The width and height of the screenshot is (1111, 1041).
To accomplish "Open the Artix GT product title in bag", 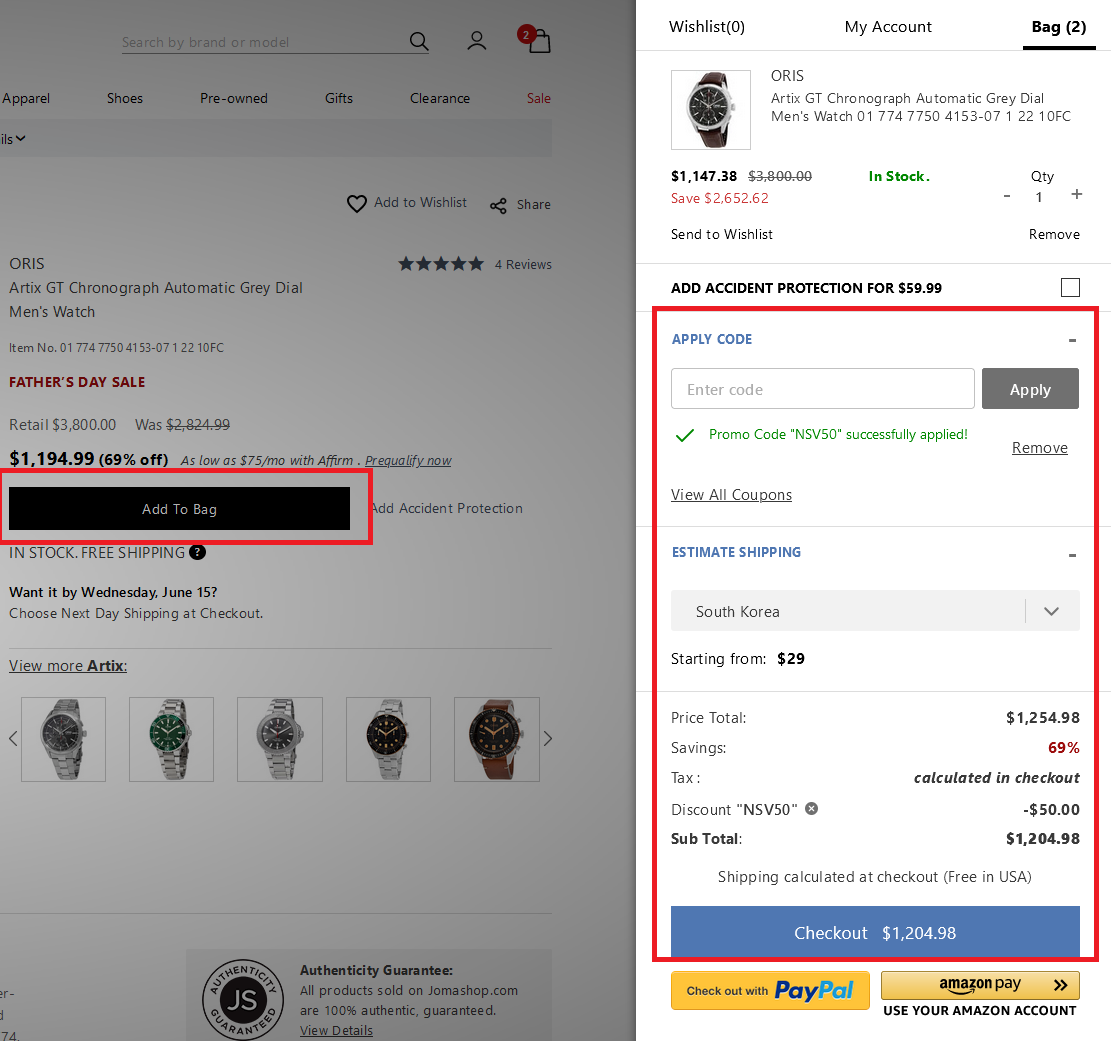I will 920,107.
